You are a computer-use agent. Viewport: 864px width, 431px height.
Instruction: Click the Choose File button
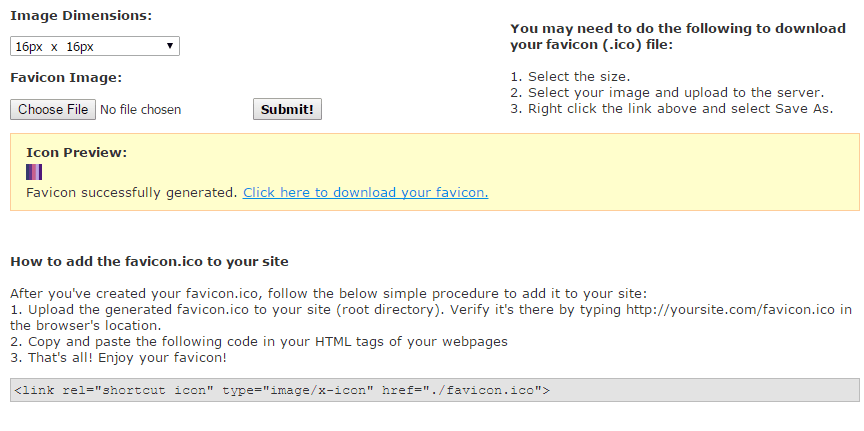click(x=53, y=110)
